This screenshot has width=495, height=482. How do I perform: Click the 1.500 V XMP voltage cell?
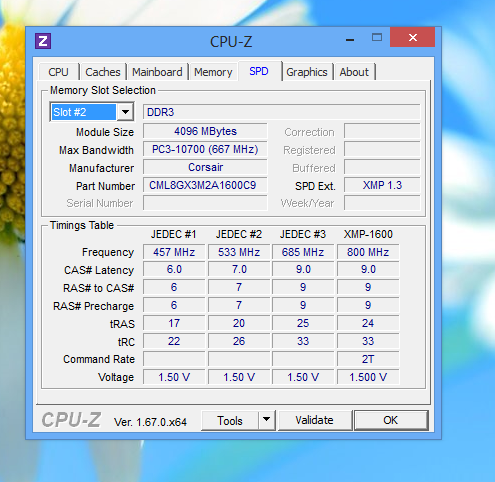tap(368, 377)
